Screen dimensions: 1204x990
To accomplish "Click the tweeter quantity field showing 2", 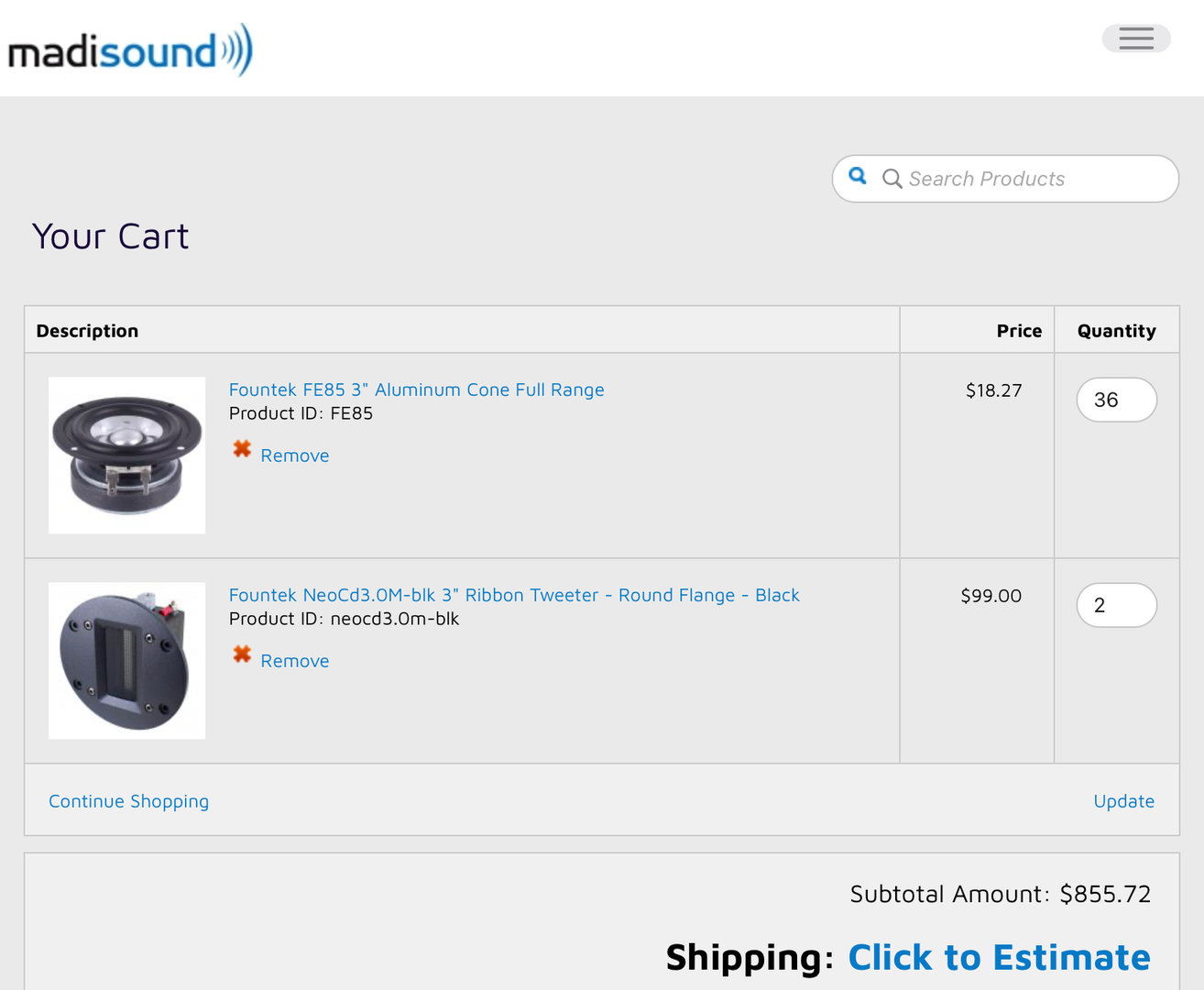I will click(1116, 605).
